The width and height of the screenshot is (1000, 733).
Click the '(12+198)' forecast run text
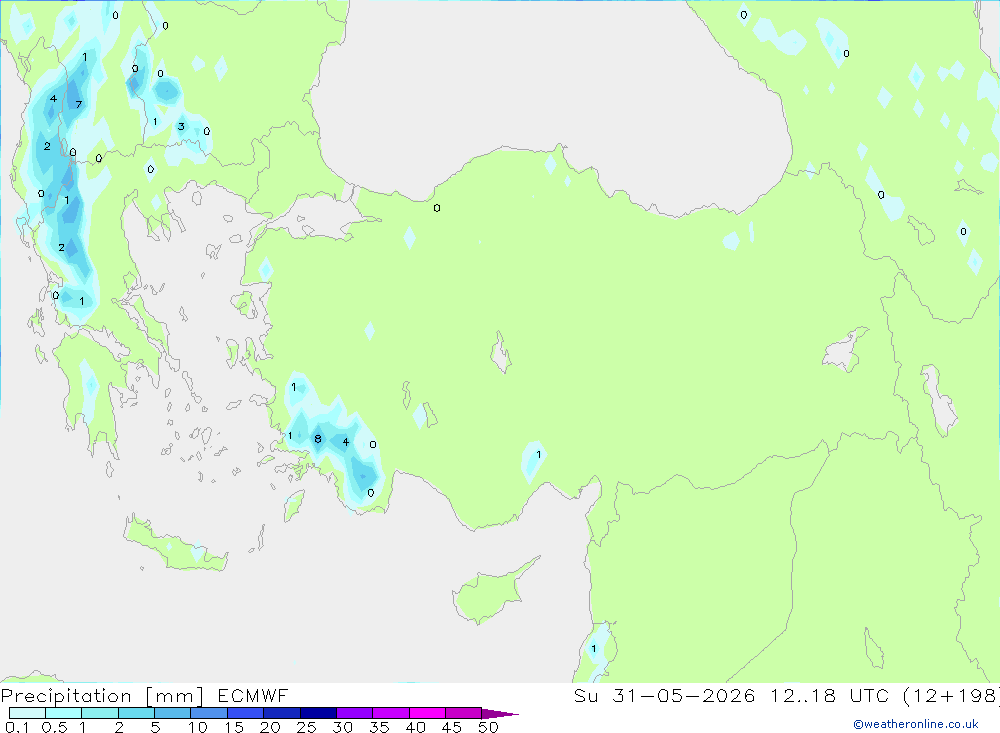(x=952, y=696)
